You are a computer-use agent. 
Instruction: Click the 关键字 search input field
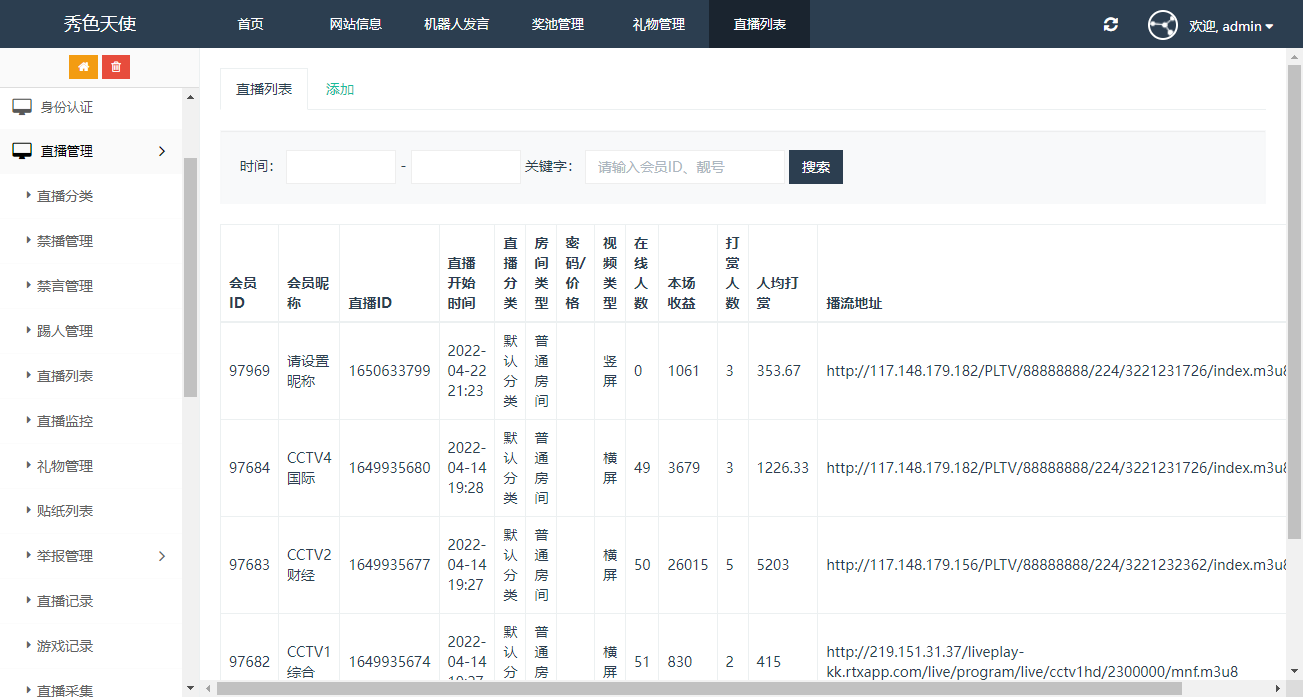tap(685, 167)
